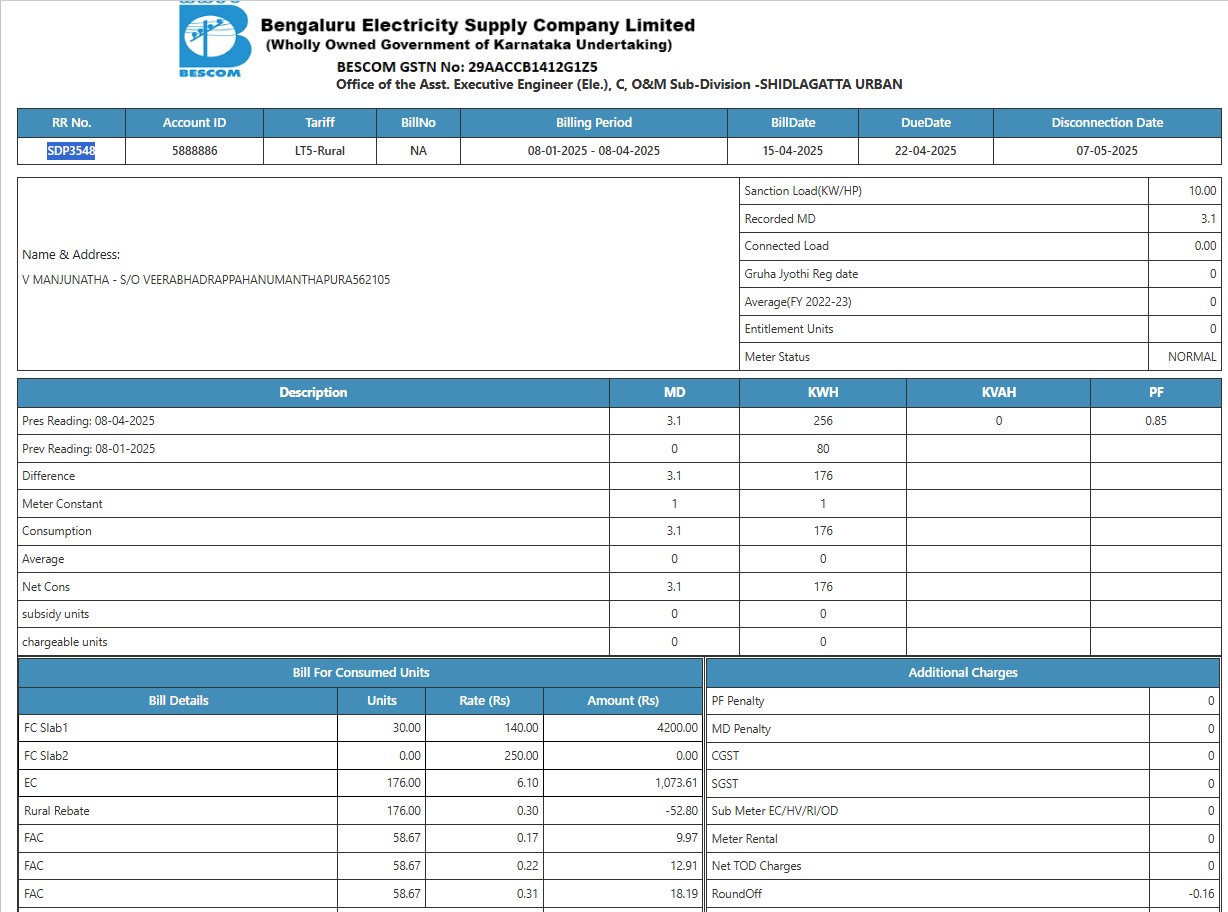Image resolution: width=1228 pixels, height=912 pixels.
Task: Click the customer name V MANJUNATHA address line
Action: tap(206, 280)
